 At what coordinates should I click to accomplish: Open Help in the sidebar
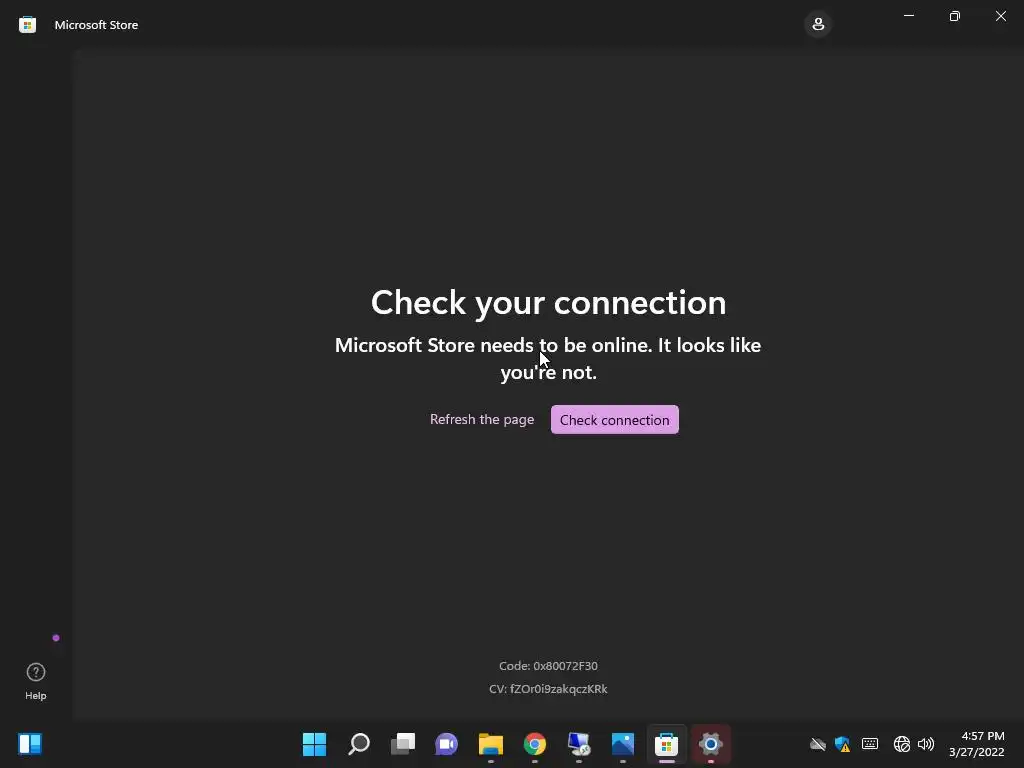tap(36, 681)
